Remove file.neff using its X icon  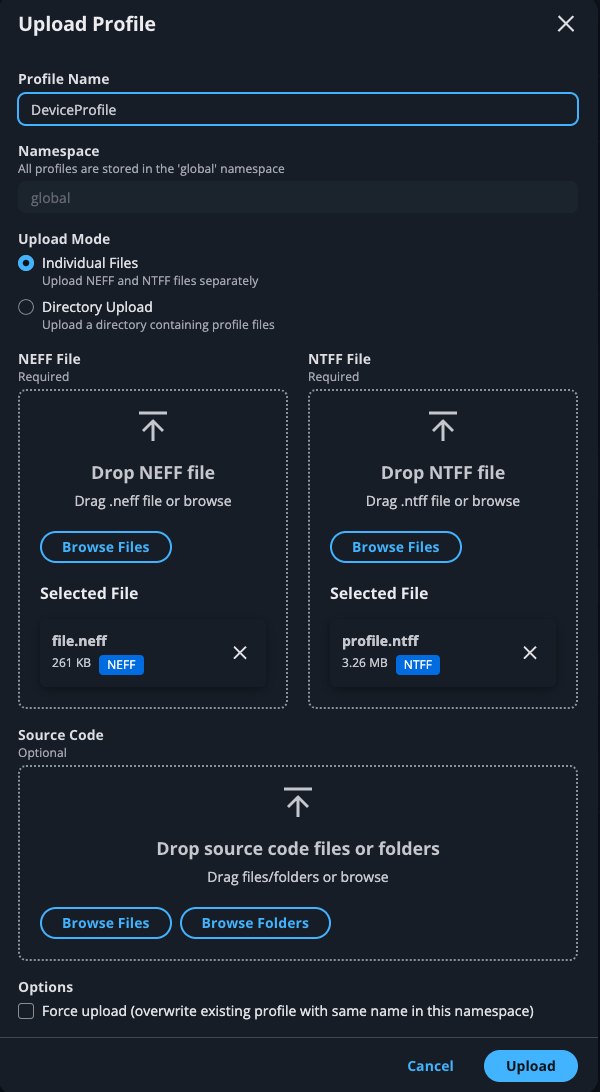(x=240, y=652)
